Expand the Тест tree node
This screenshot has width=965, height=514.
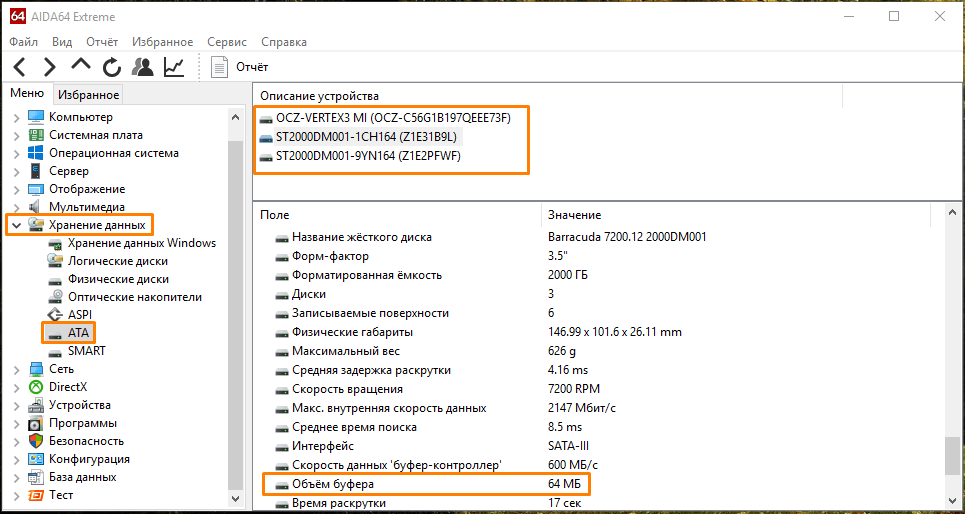click(16, 496)
